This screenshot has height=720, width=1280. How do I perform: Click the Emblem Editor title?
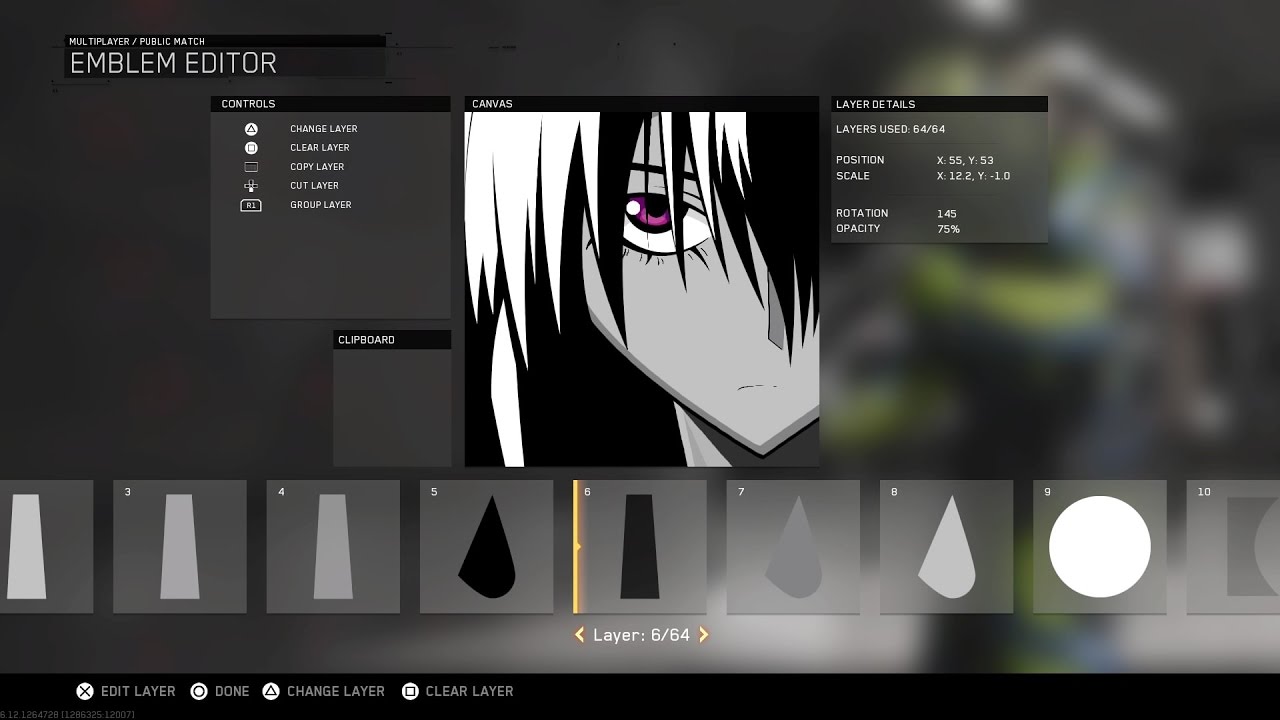(x=173, y=63)
